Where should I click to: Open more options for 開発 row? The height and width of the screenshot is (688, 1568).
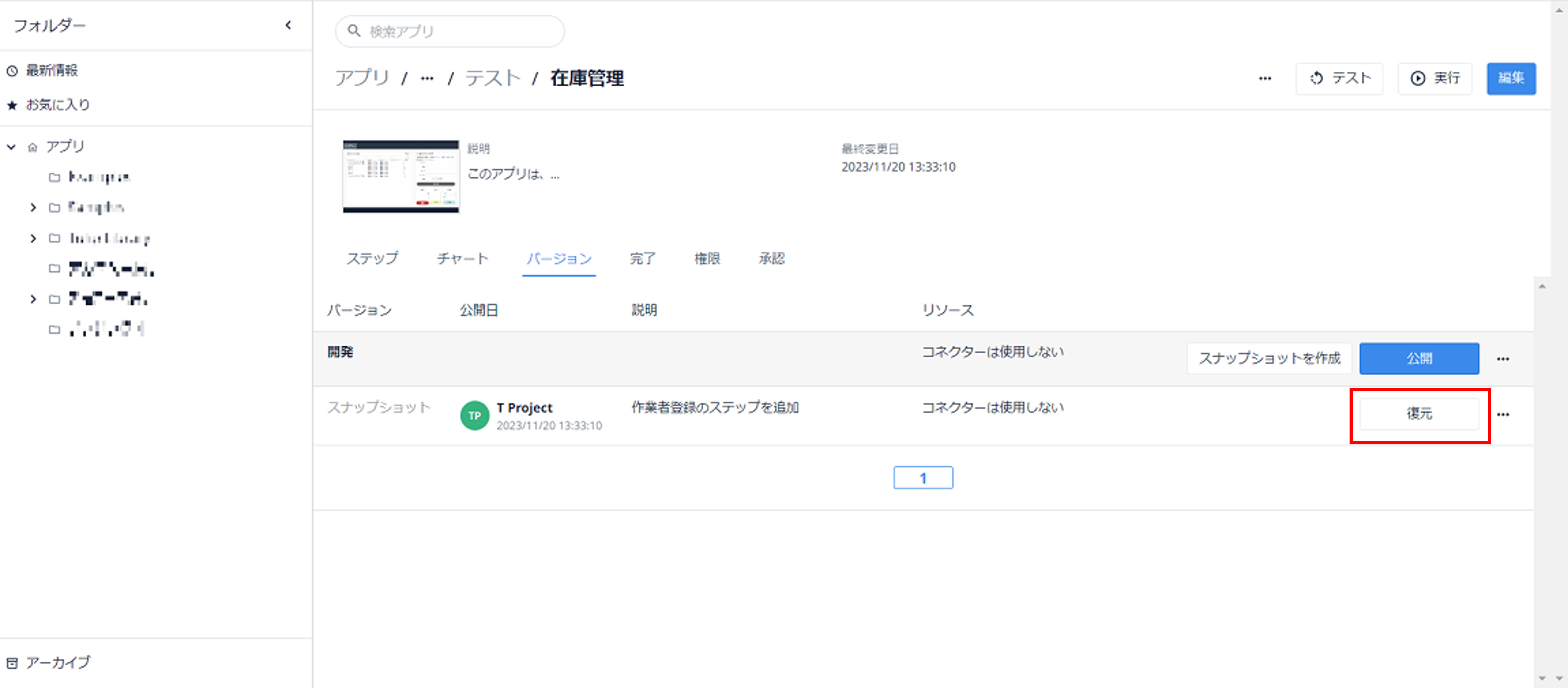1503,359
